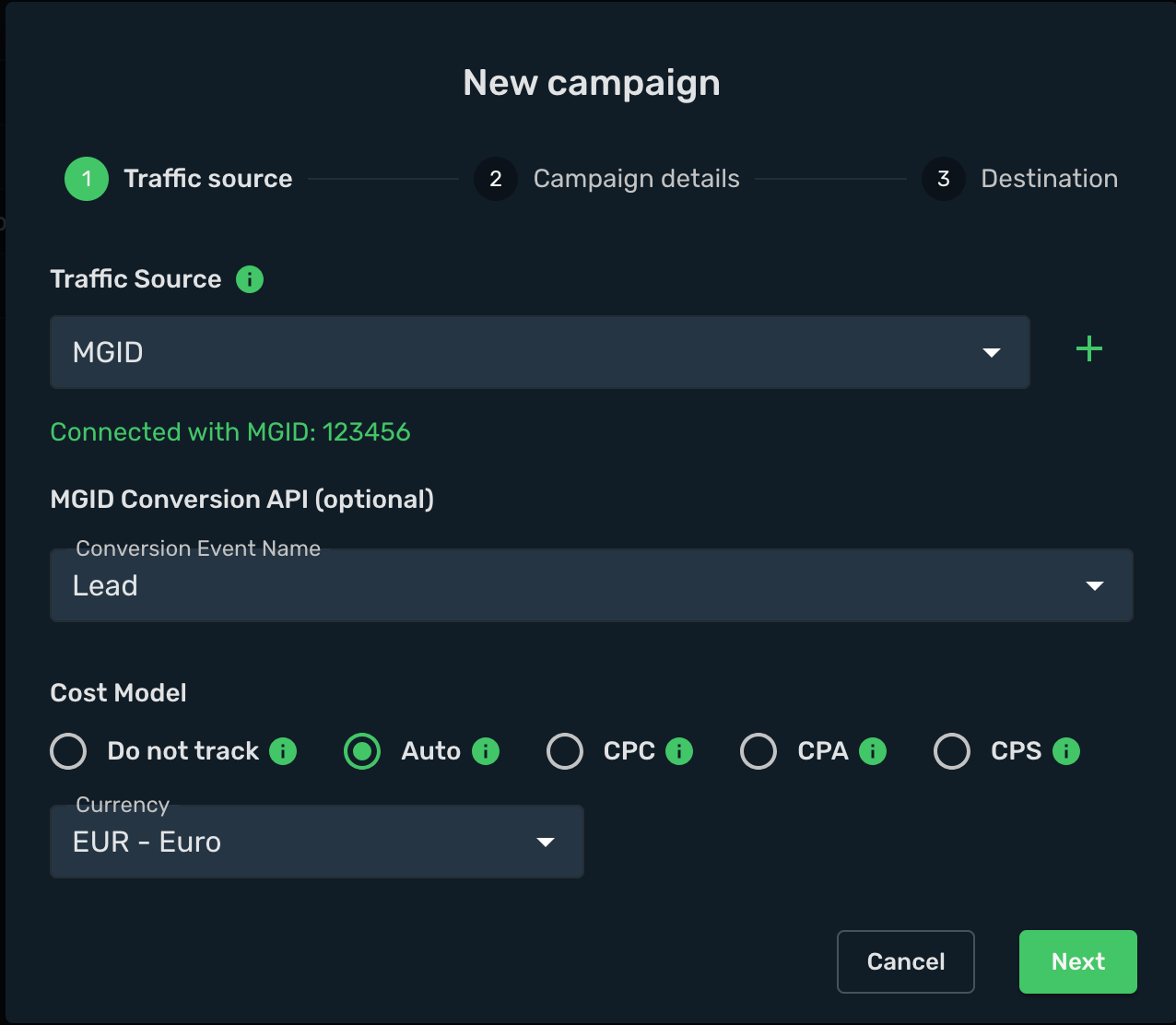Open the CPA info tooltip icon
The image size is (1176, 1025).
873,751
